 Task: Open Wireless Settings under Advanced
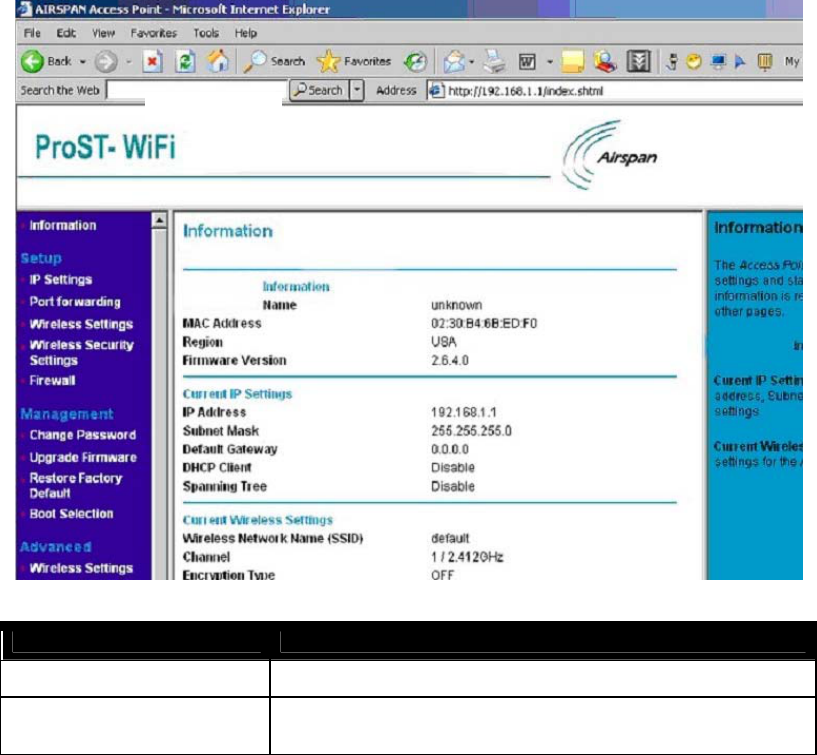[81, 568]
